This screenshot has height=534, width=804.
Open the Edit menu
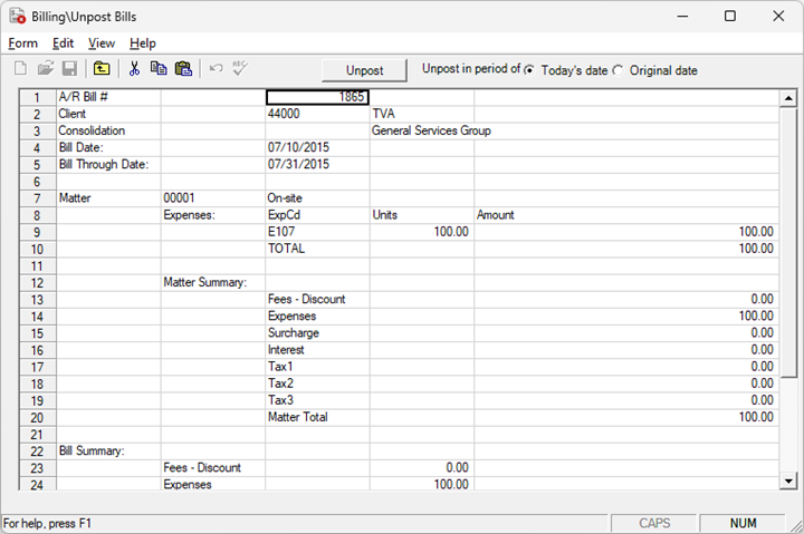click(x=63, y=43)
